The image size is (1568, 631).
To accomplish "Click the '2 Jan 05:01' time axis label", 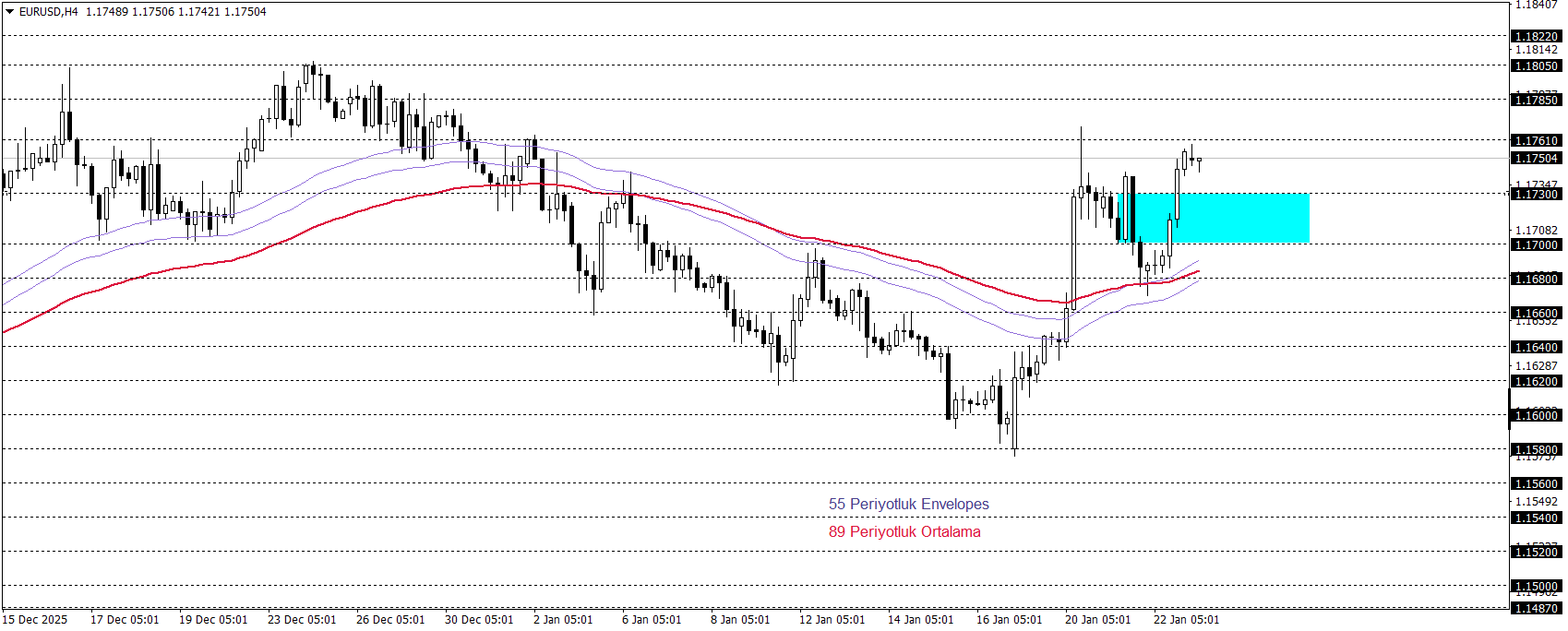I will click(563, 620).
